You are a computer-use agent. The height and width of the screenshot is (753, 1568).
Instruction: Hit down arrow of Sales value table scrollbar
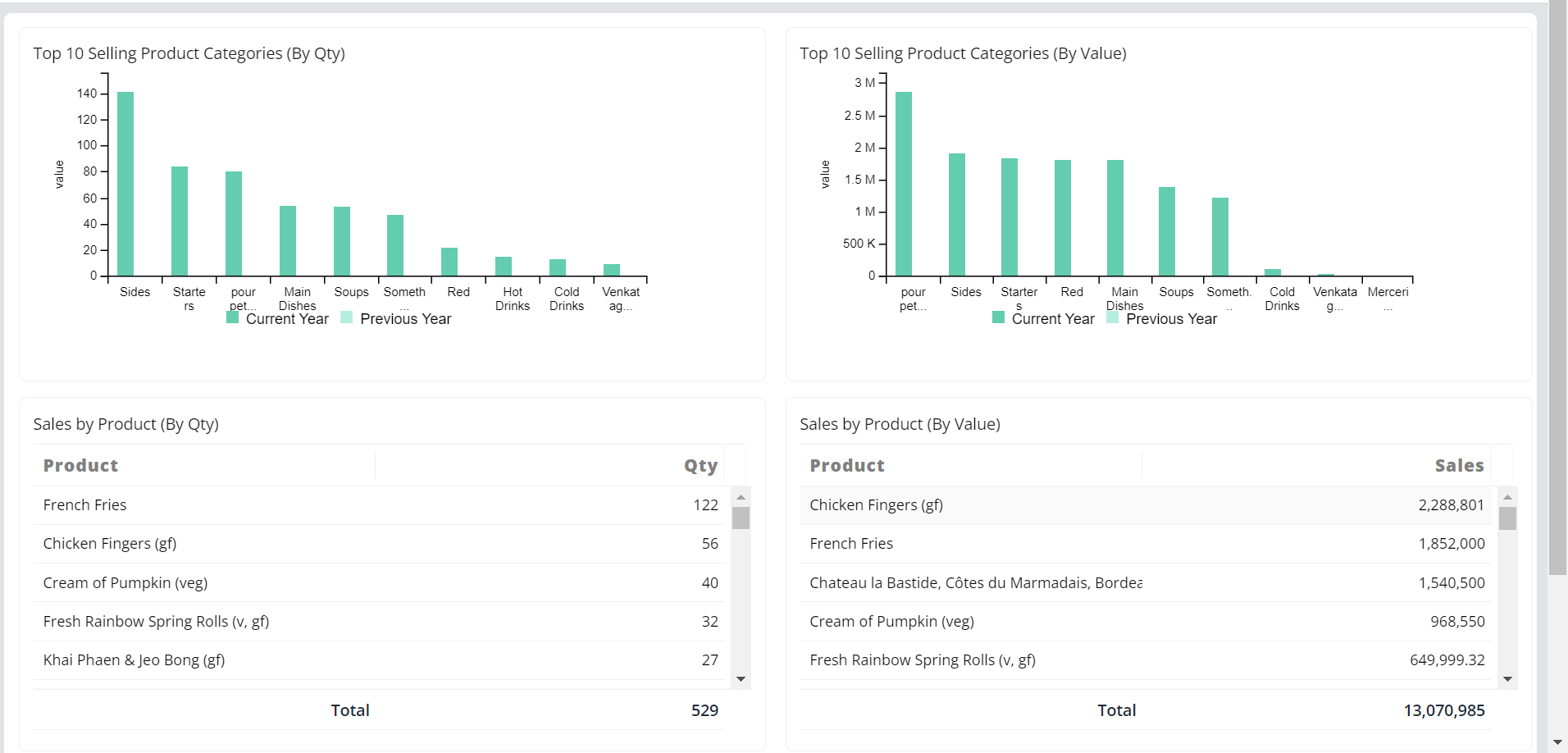1507,679
